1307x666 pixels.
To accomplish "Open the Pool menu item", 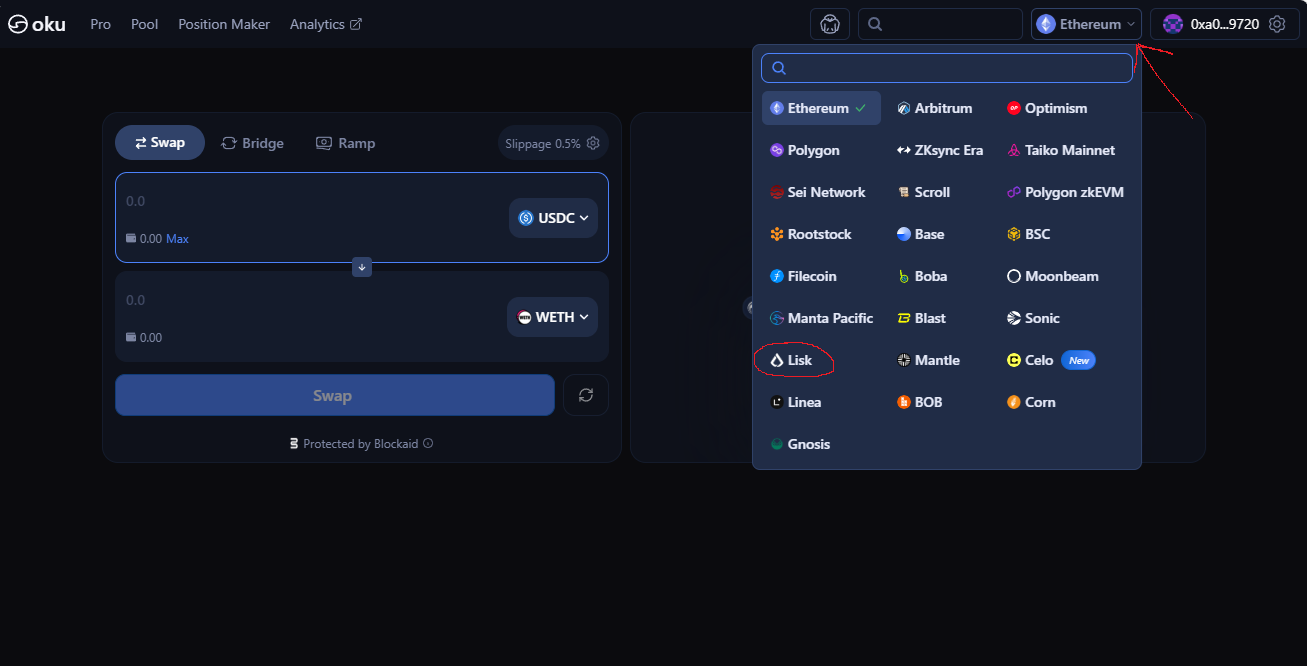I will click(x=145, y=24).
